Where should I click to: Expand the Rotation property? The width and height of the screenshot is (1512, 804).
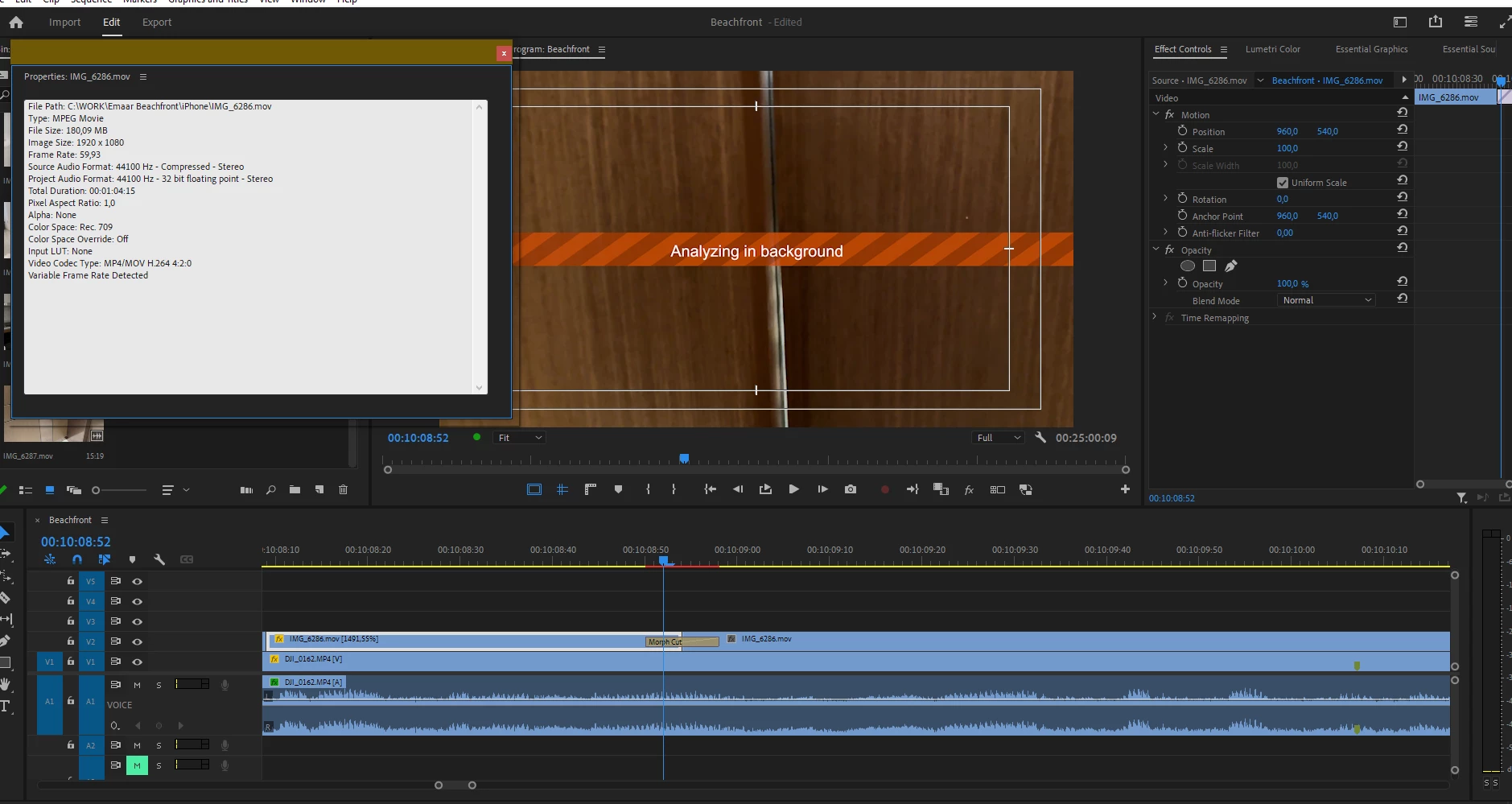click(1165, 198)
